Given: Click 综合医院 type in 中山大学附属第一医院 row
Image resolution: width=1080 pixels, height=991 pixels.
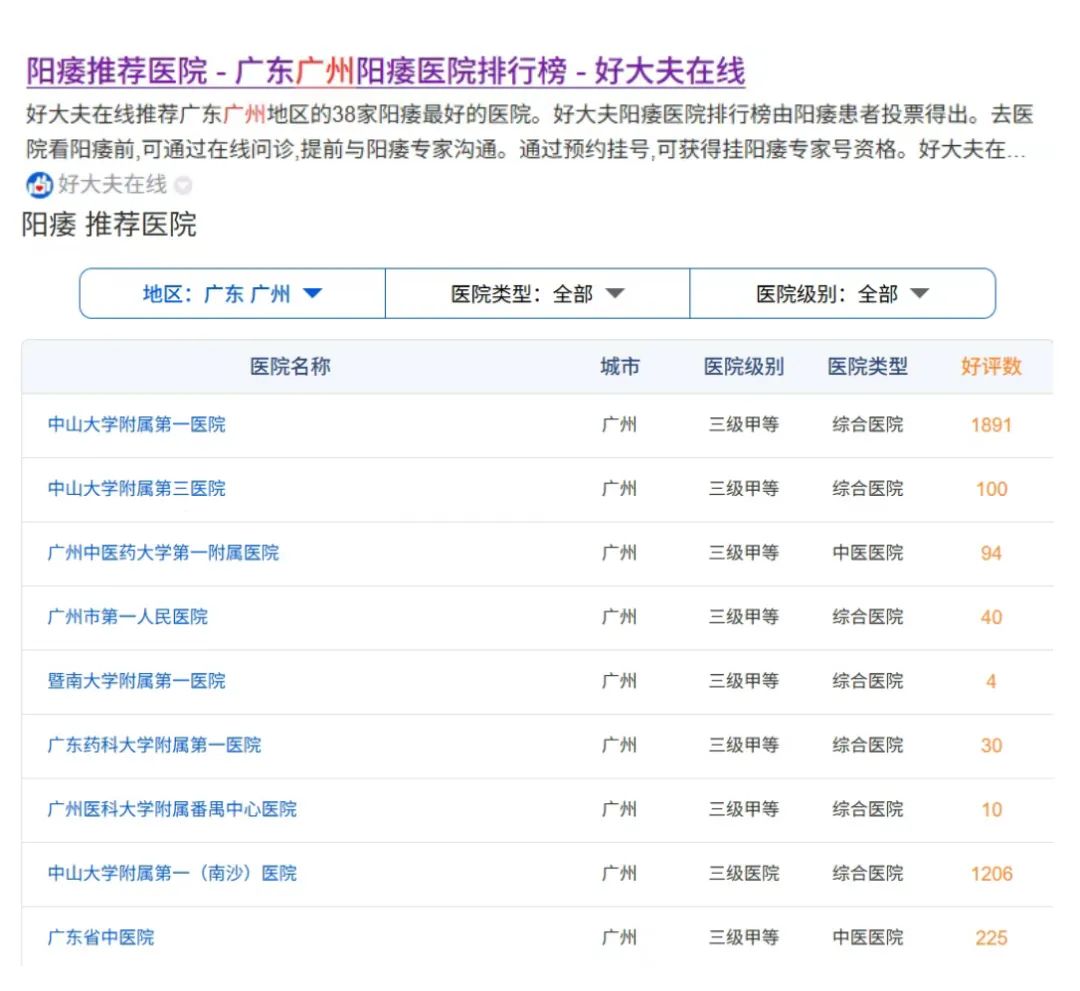Looking at the screenshot, I should pyautogui.click(x=868, y=424).
